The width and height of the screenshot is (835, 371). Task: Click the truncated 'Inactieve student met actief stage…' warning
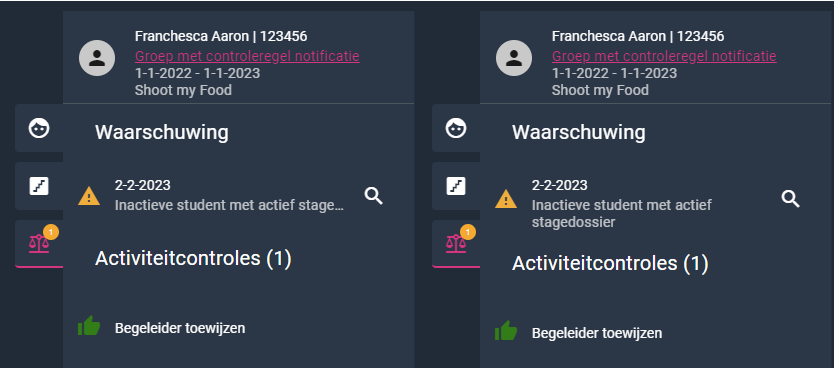(x=230, y=205)
